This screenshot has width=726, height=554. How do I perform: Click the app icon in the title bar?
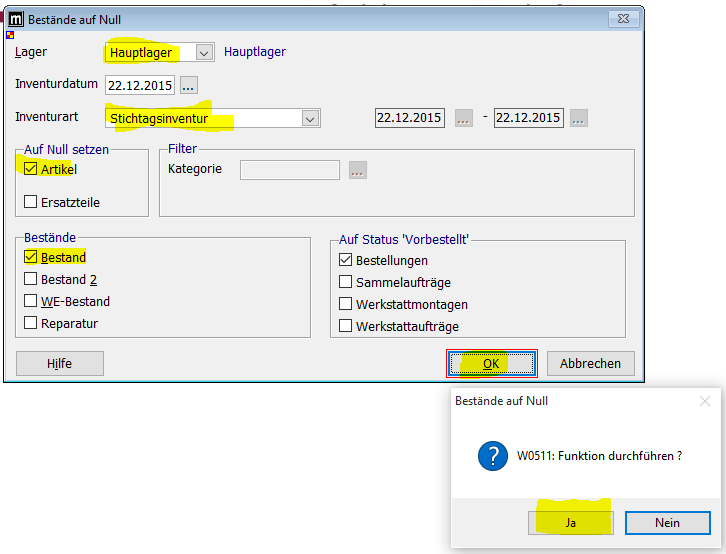tap(16, 19)
